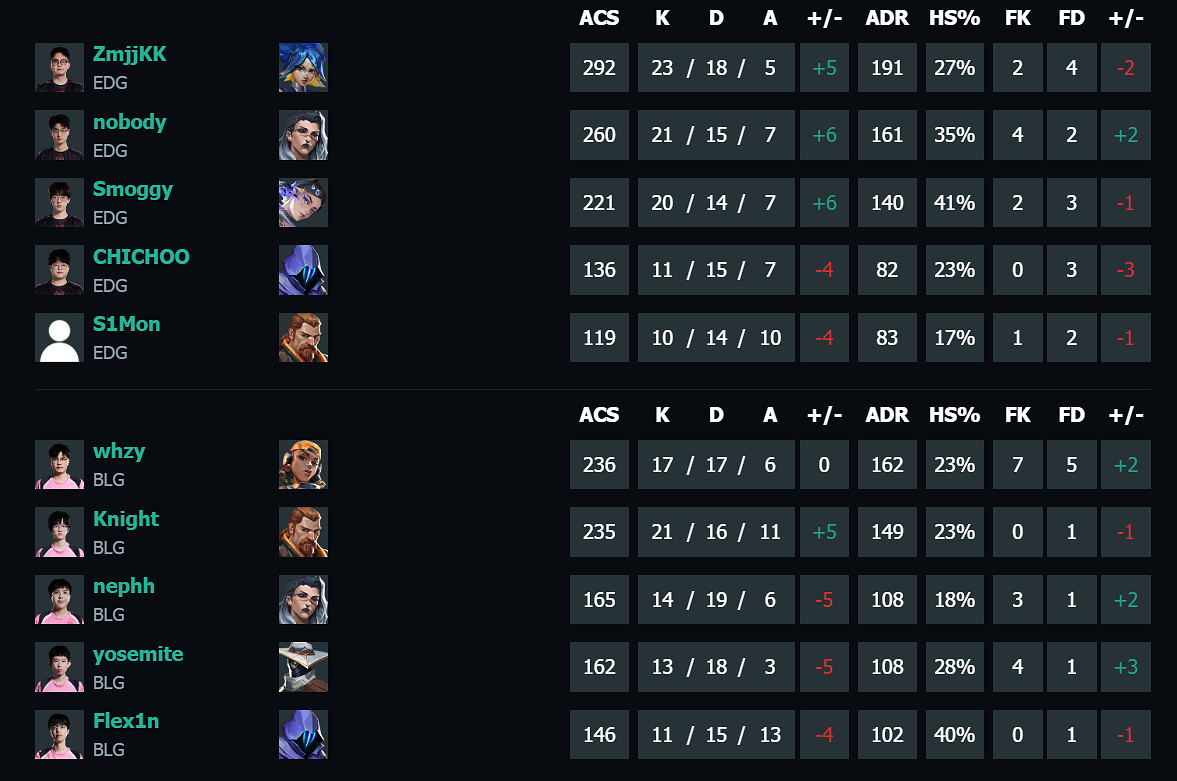Image resolution: width=1177 pixels, height=781 pixels.
Task: Select ZmjjKK's Neon agent icon
Action: point(303,67)
